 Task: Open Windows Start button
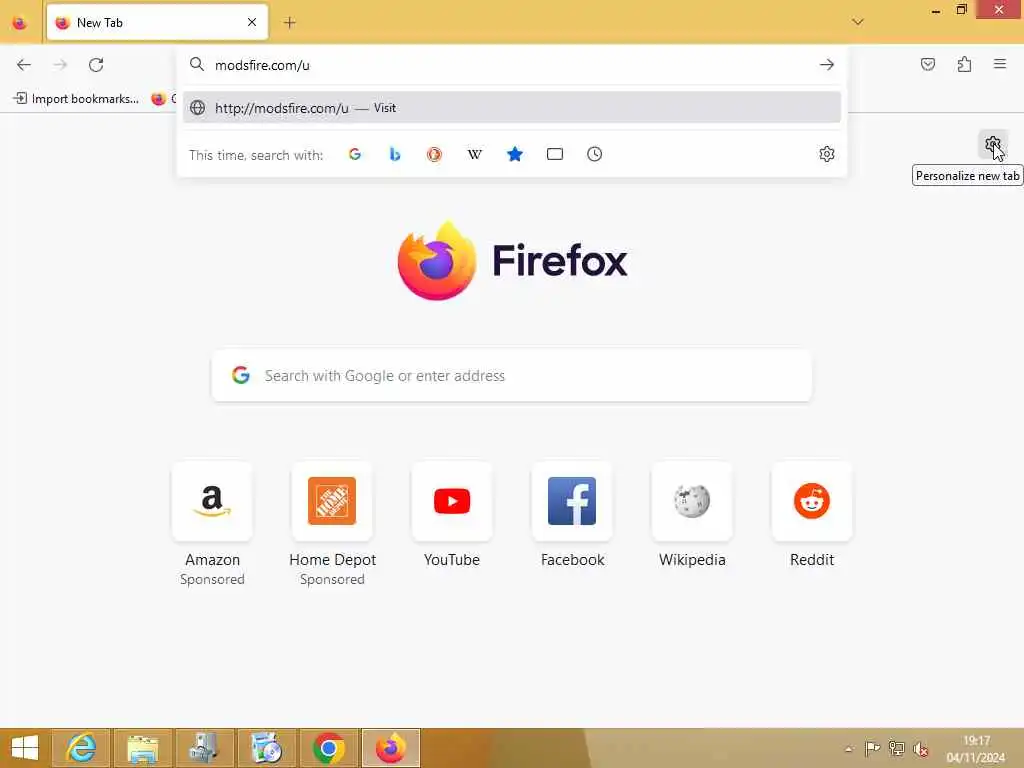25,748
